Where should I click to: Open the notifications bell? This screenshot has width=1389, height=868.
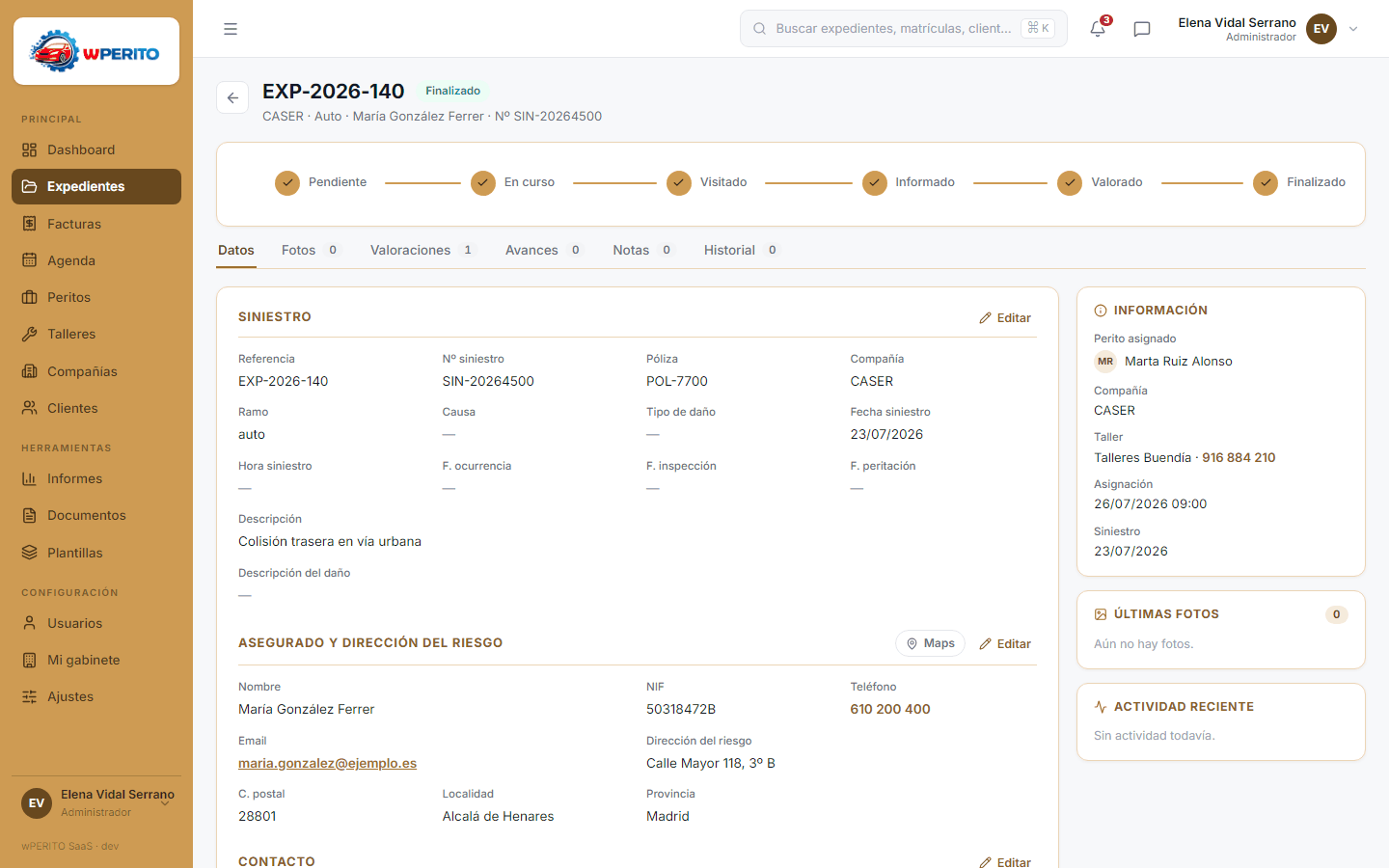(1098, 29)
